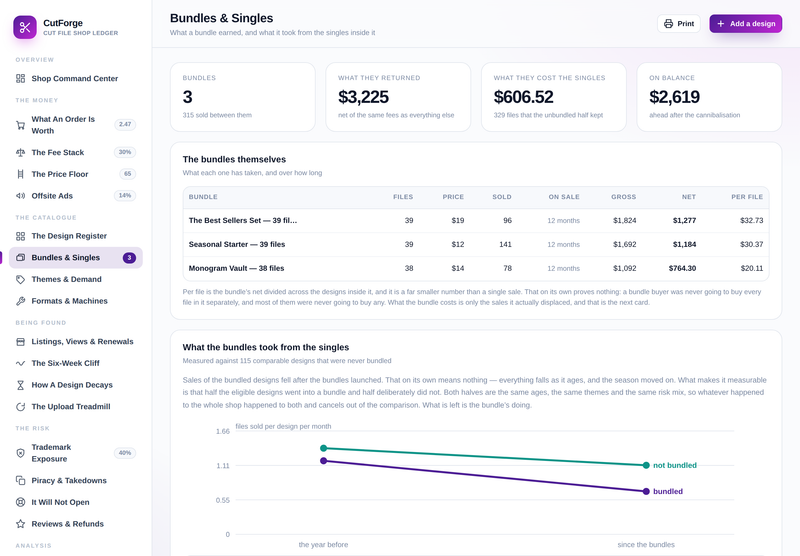Click the plus icon in Add a design
The width and height of the screenshot is (800, 556).
(x=720, y=23)
